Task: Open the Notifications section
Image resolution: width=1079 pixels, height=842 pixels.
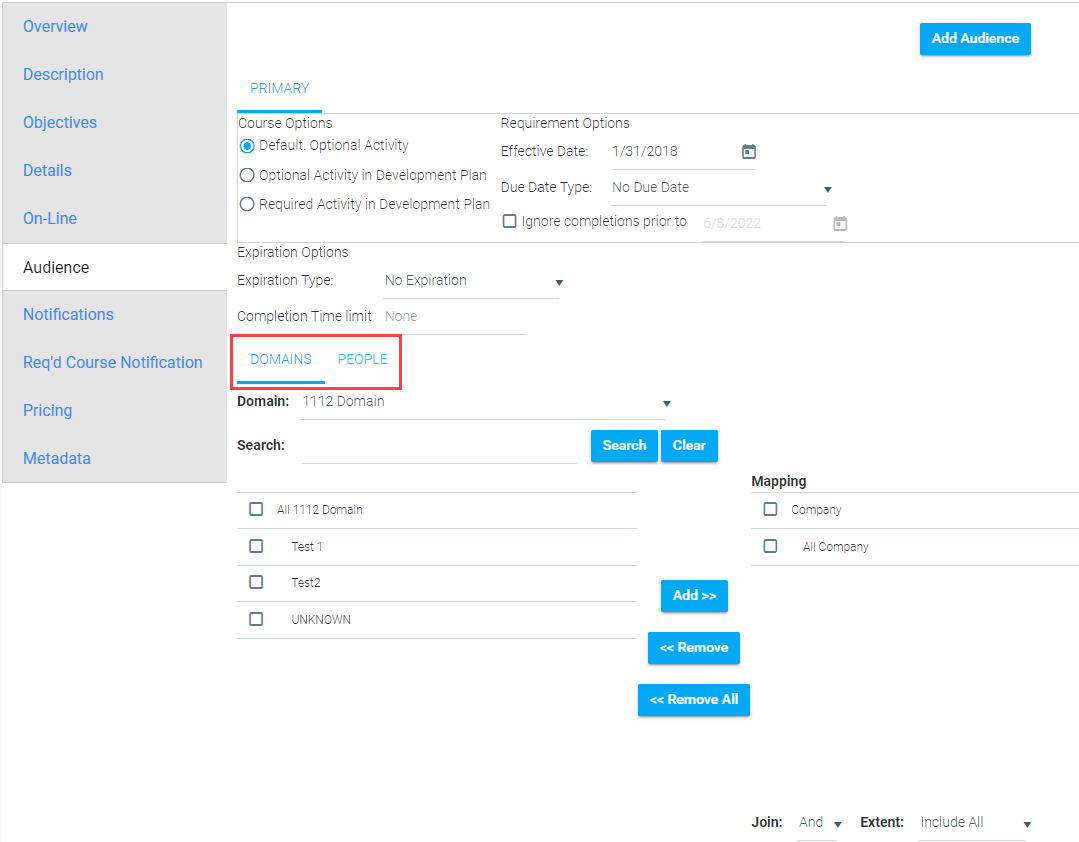Action: click(68, 315)
